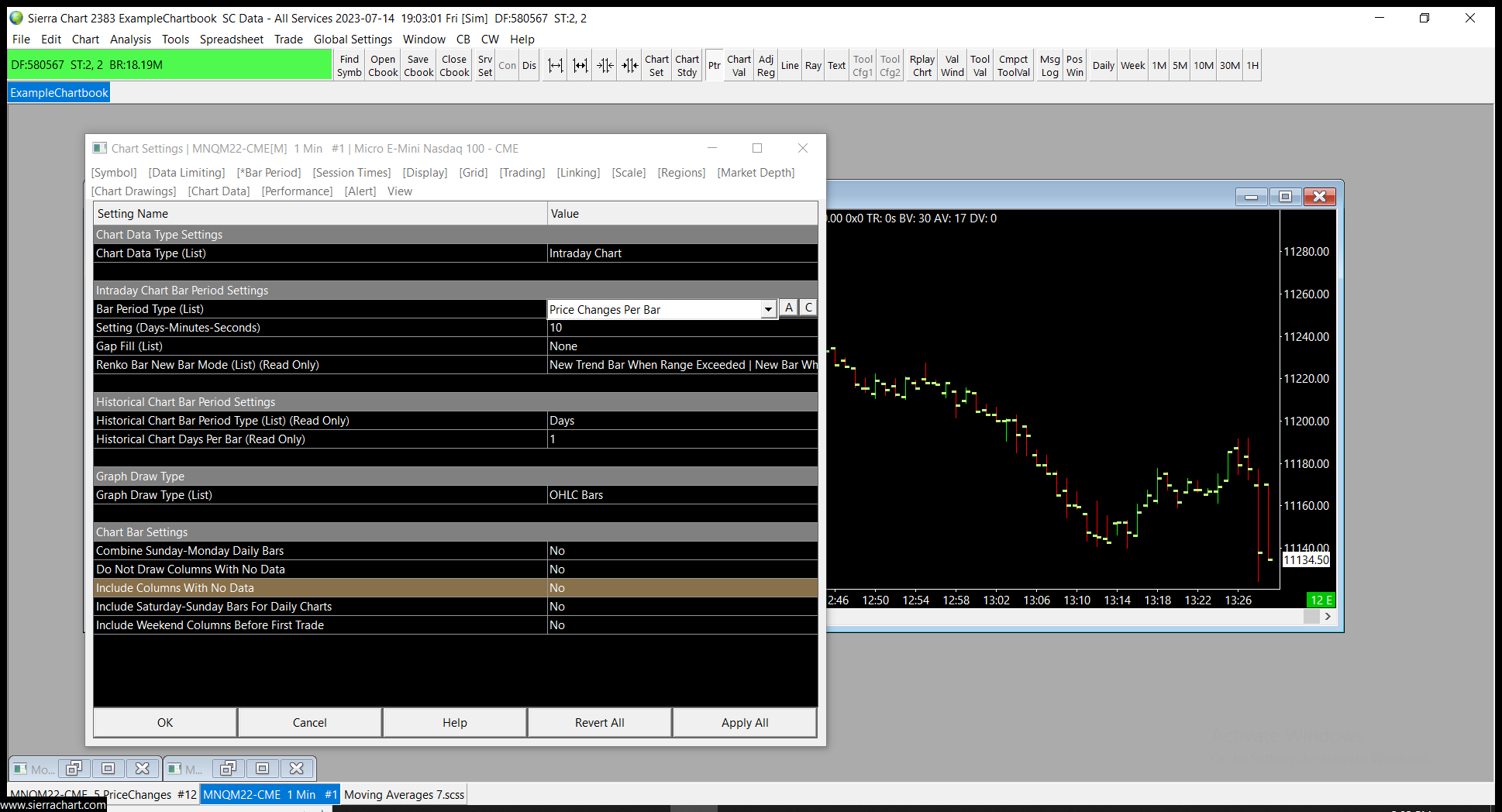Open Chart Stdy from the toolbar

pos(687,66)
